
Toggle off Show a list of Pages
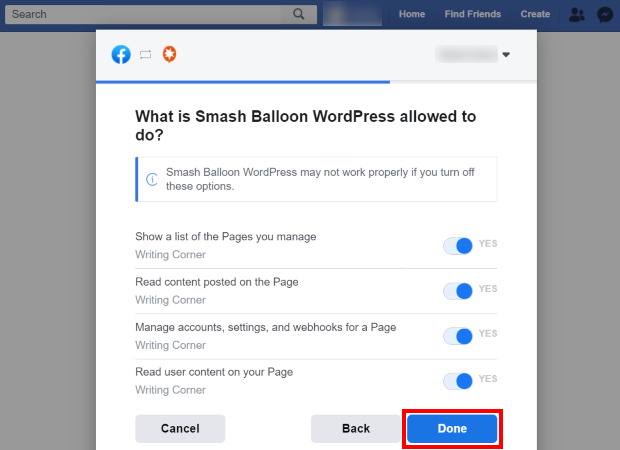click(x=458, y=246)
